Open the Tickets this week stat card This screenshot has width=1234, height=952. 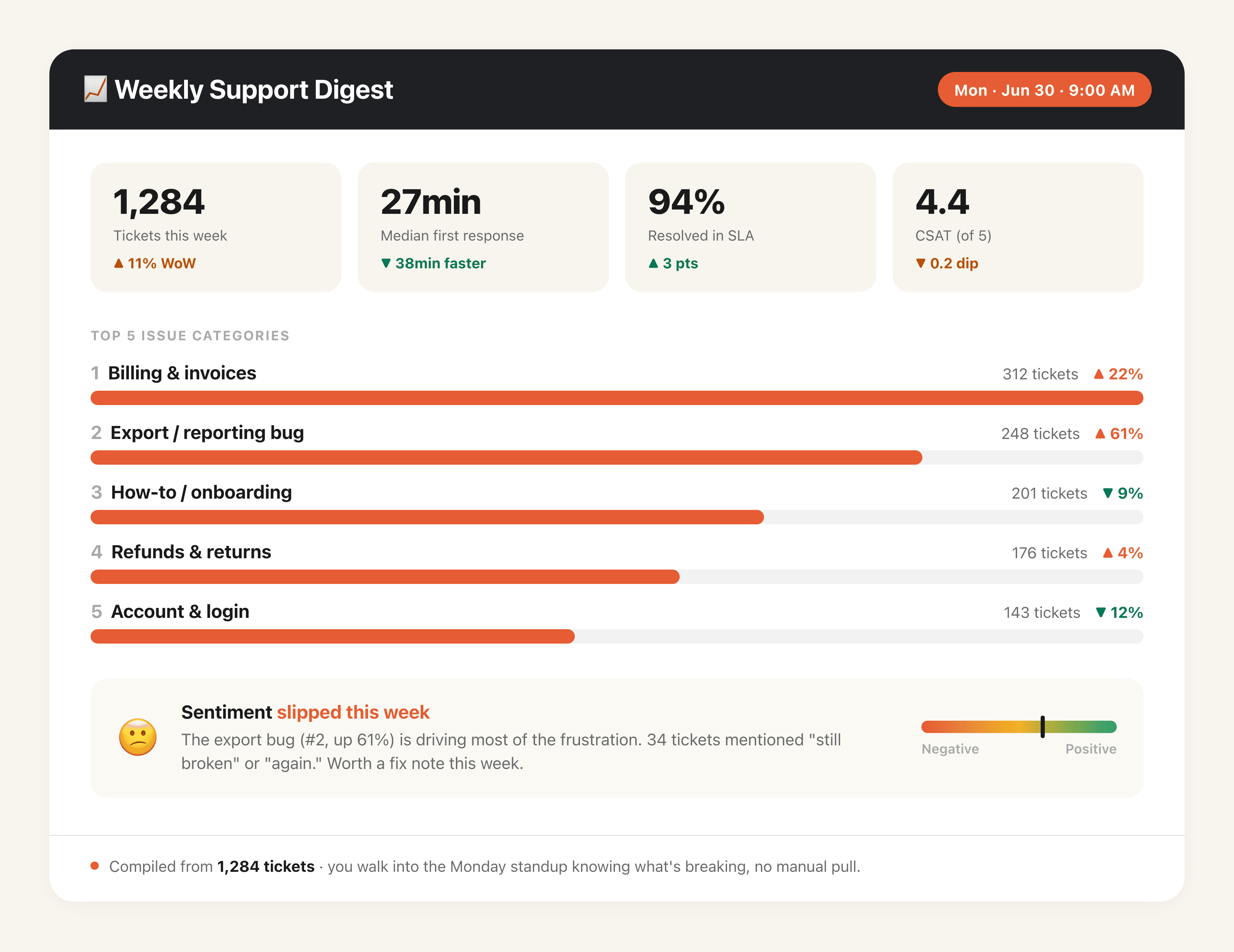pos(216,227)
